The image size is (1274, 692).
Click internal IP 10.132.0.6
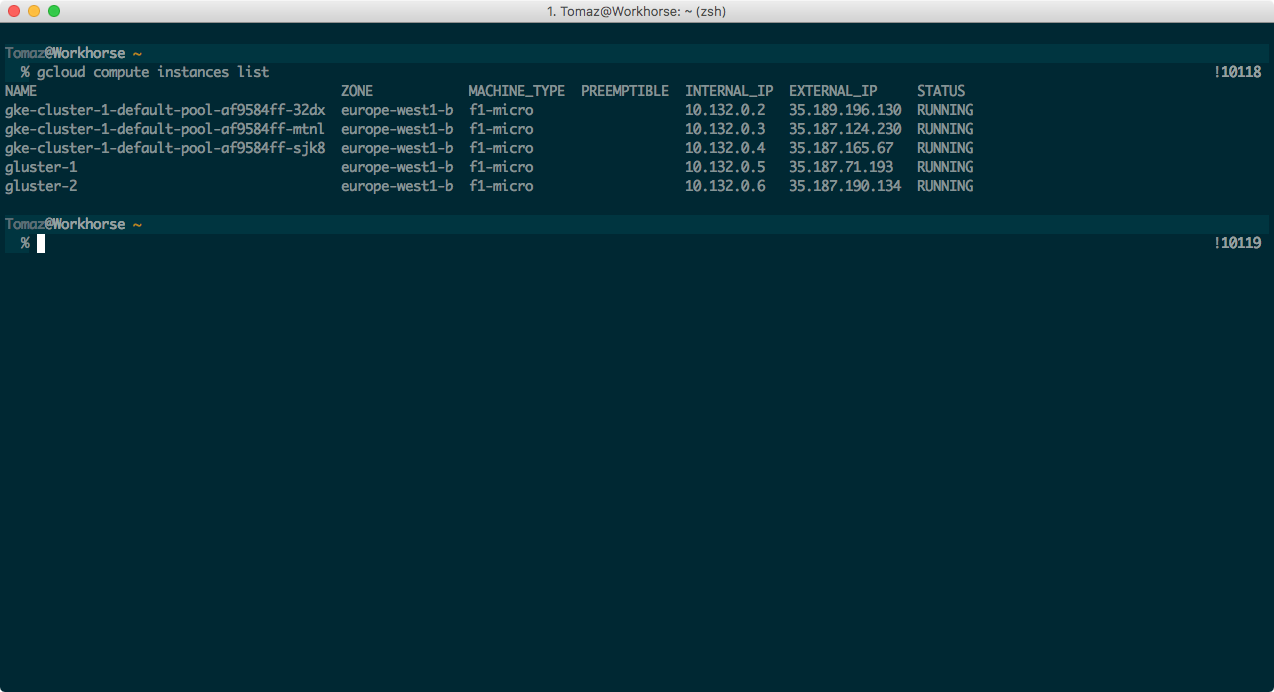[725, 186]
